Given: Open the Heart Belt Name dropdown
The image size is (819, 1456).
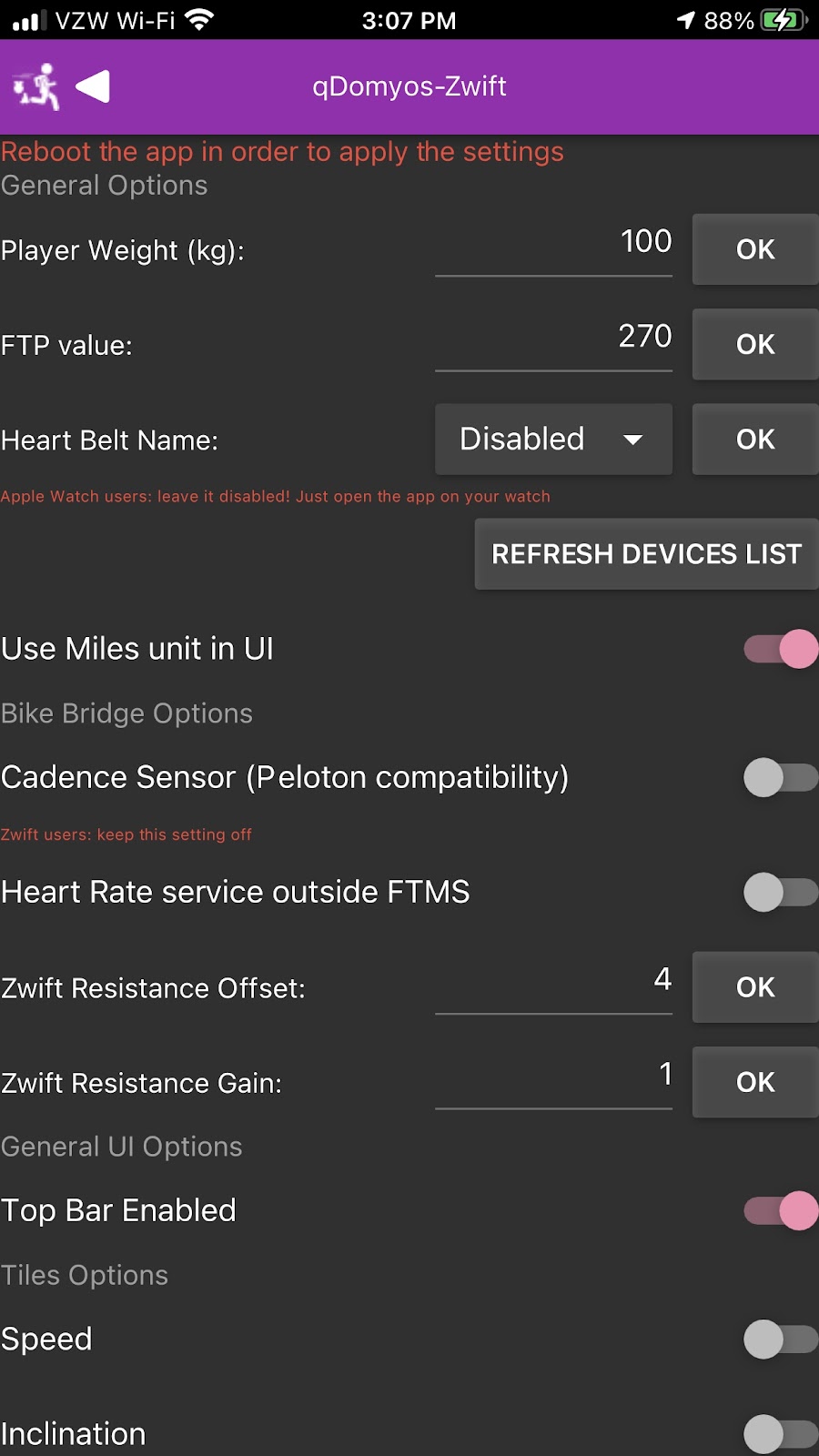Looking at the screenshot, I should pyautogui.click(x=553, y=440).
